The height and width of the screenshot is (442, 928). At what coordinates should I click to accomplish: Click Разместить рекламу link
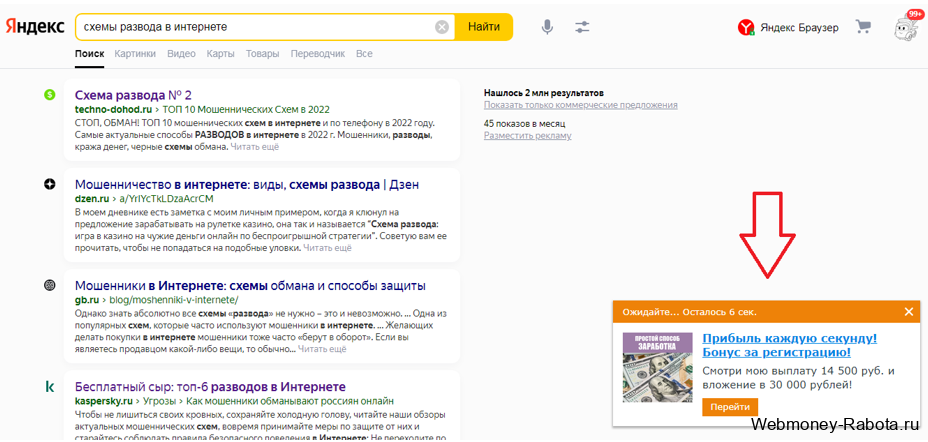(528, 135)
